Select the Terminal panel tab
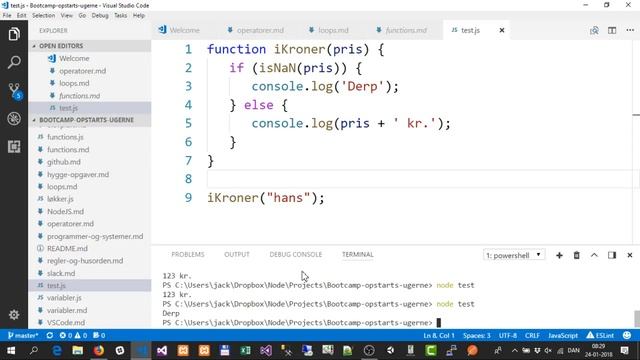 (358, 254)
